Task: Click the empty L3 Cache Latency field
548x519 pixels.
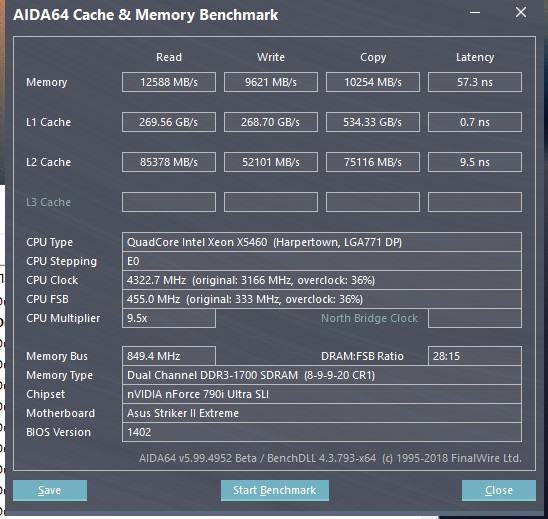Action: (475, 202)
